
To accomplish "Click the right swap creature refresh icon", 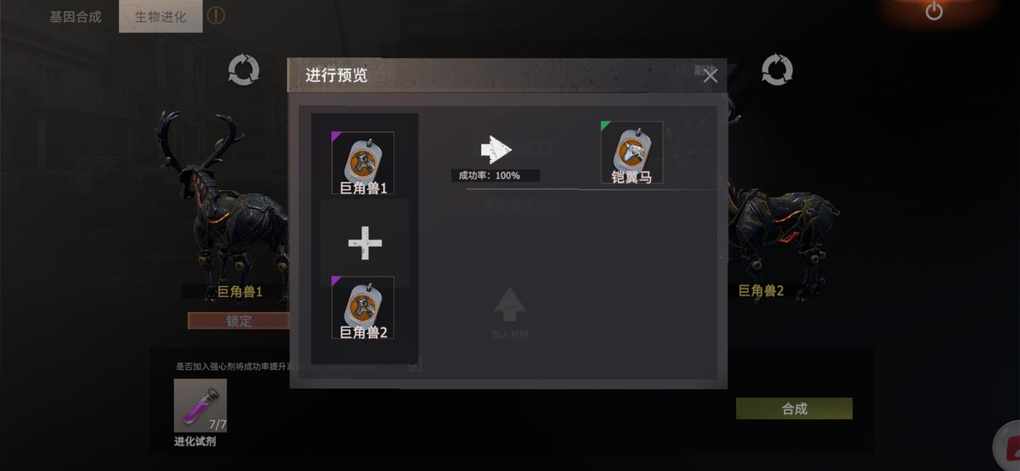I will 777,70.
